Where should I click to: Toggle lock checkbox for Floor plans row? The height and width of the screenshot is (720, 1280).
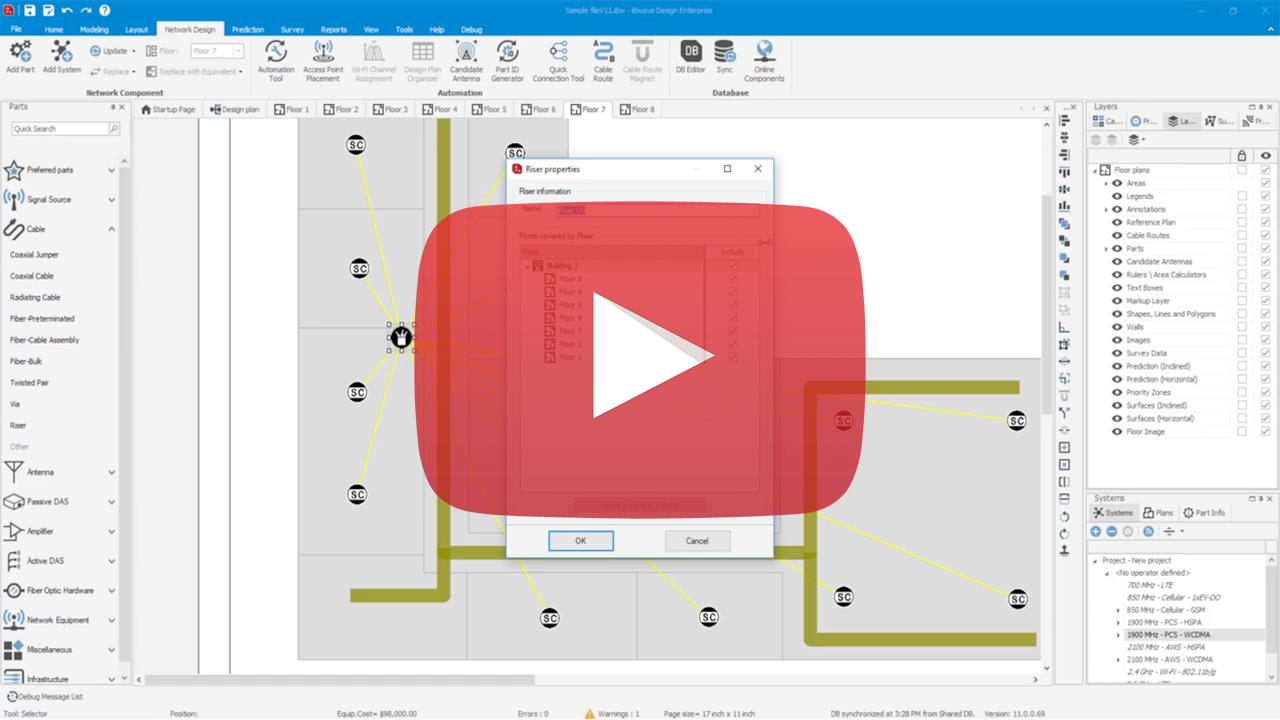1242,170
